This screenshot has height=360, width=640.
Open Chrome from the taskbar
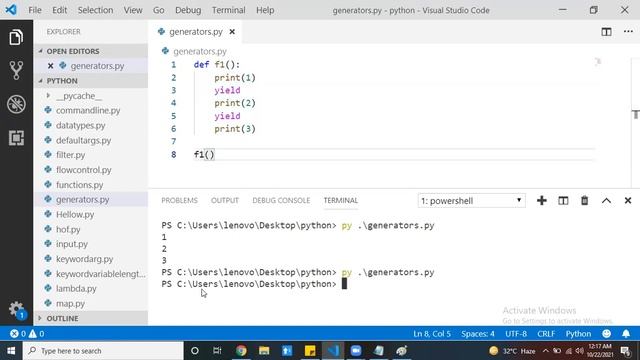241,351
